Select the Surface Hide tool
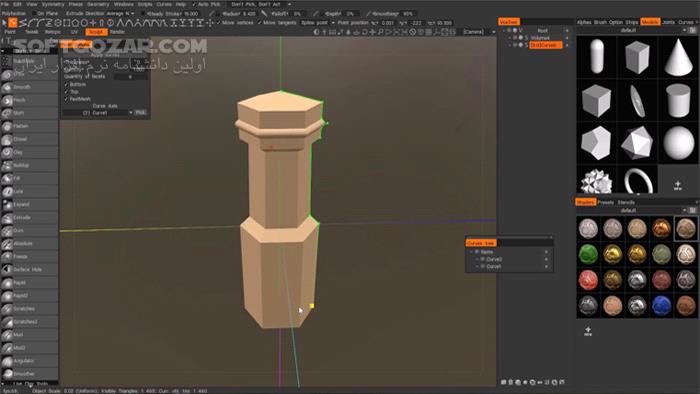The width and height of the screenshot is (700, 394). pyautogui.click(x=29, y=270)
